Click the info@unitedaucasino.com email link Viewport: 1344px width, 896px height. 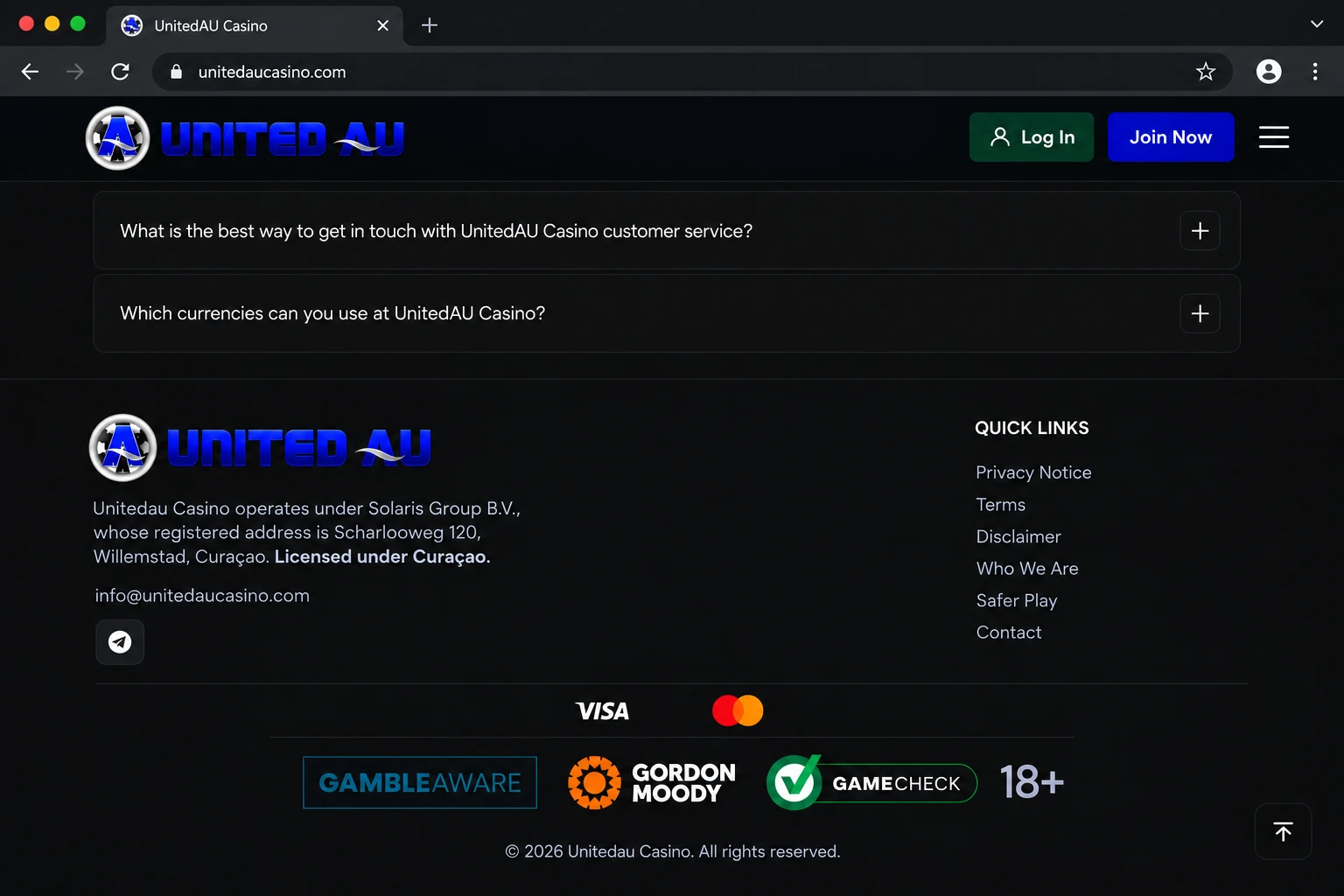tap(202, 596)
